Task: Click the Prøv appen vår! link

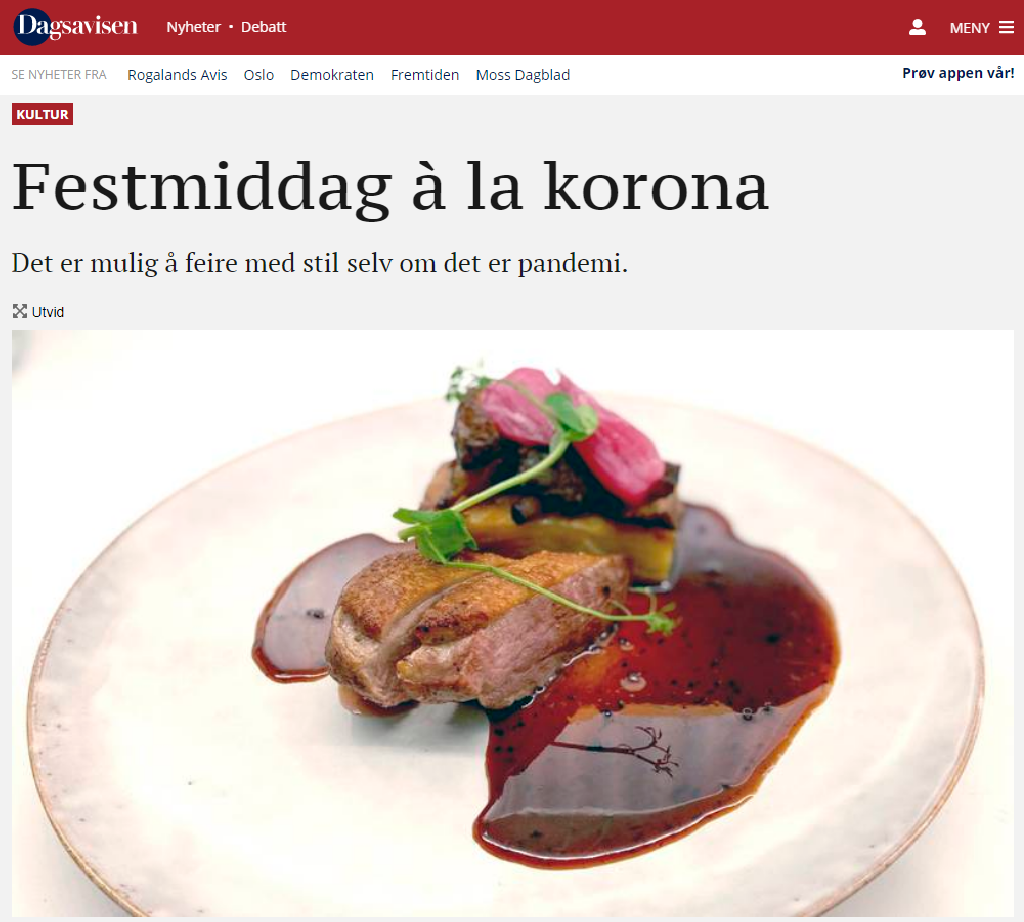Action: pyautogui.click(x=958, y=73)
